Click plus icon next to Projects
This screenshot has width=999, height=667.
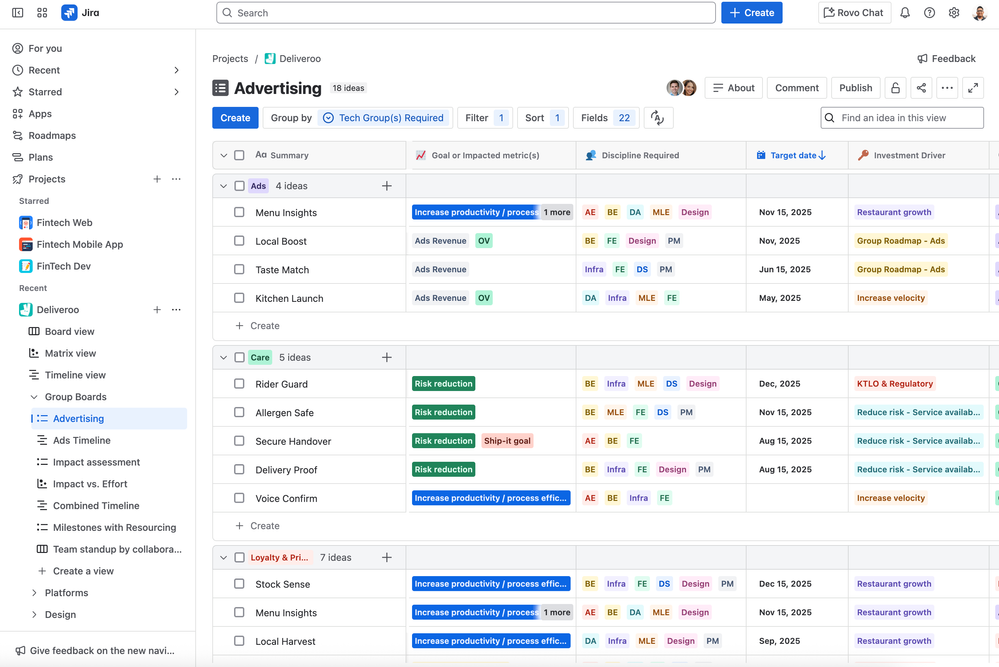[157, 179]
